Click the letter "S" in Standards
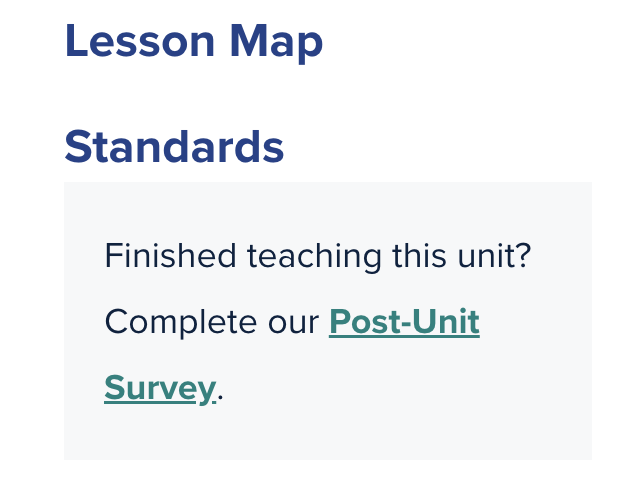642x492 pixels. coord(78,147)
